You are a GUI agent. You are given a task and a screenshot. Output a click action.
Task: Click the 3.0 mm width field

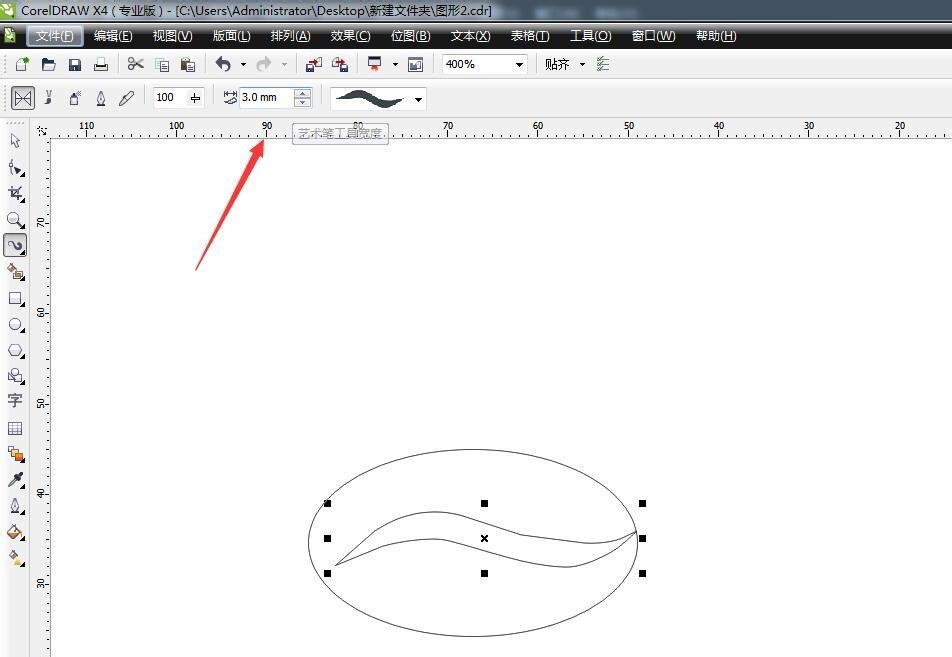(x=265, y=98)
